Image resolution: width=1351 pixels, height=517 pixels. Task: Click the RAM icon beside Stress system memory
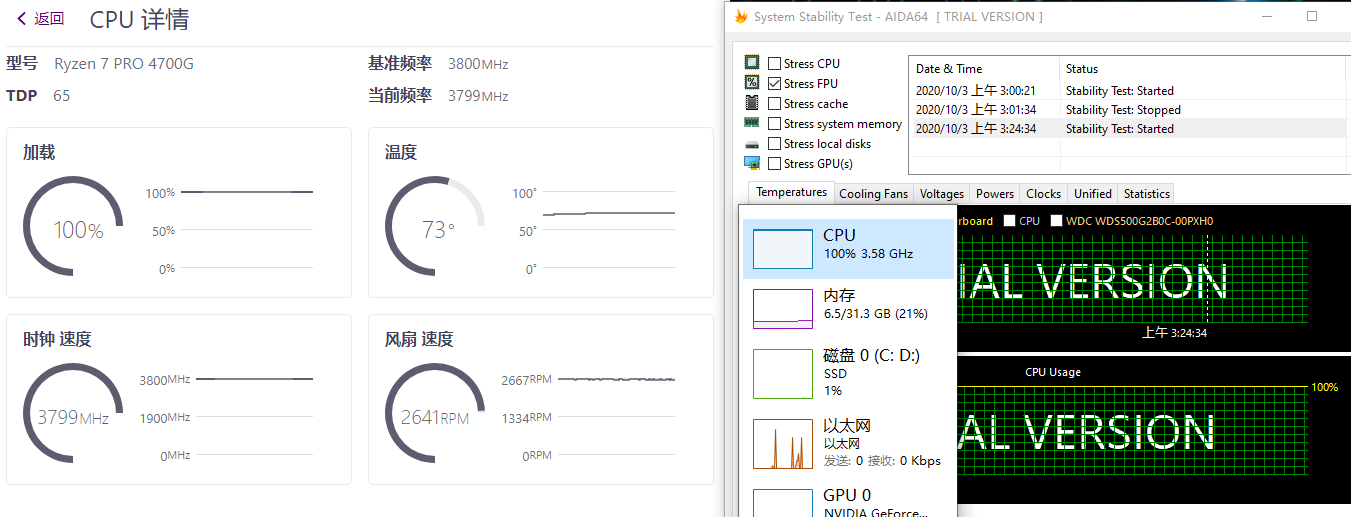[752, 122]
